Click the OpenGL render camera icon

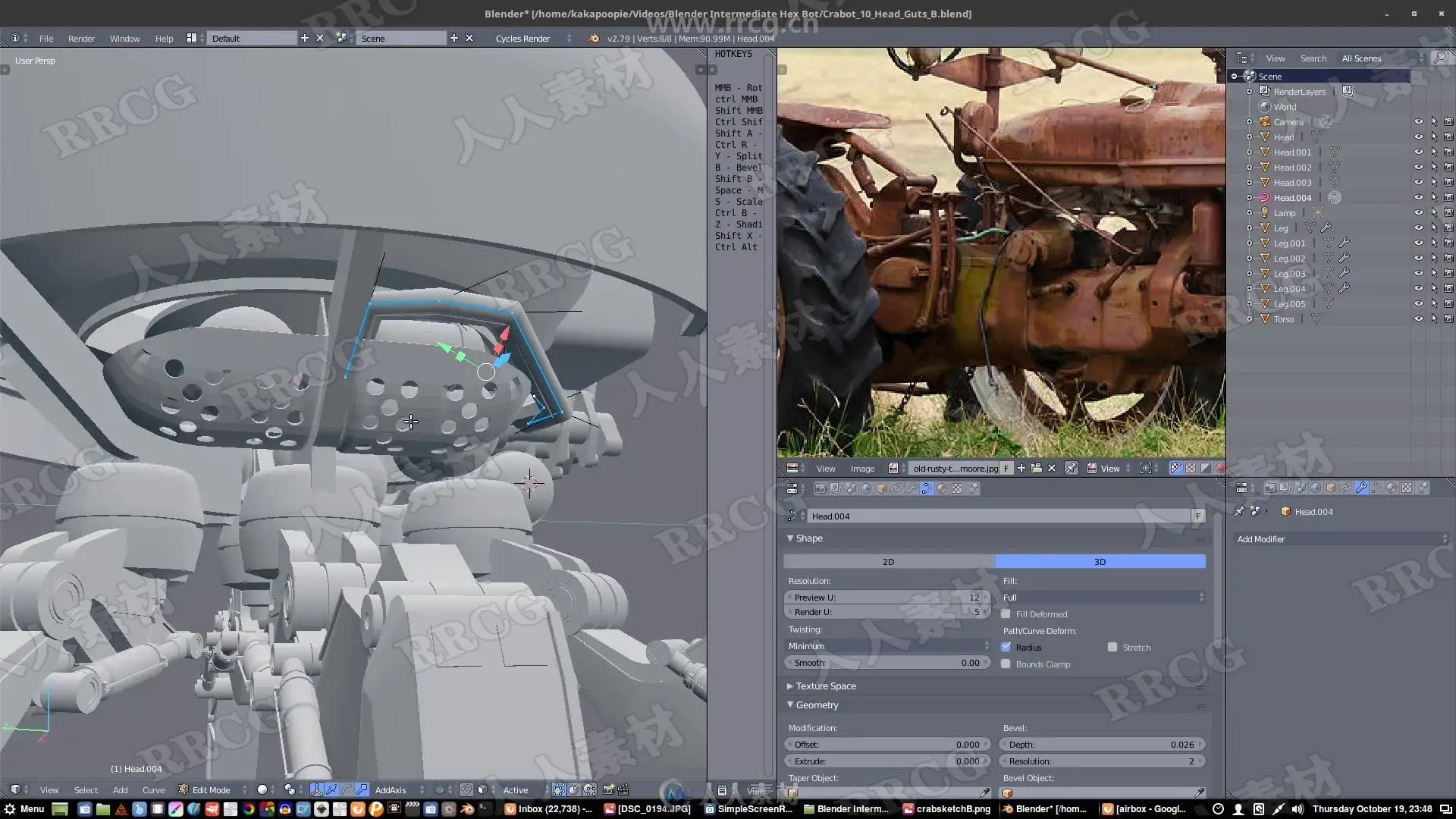click(x=608, y=790)
